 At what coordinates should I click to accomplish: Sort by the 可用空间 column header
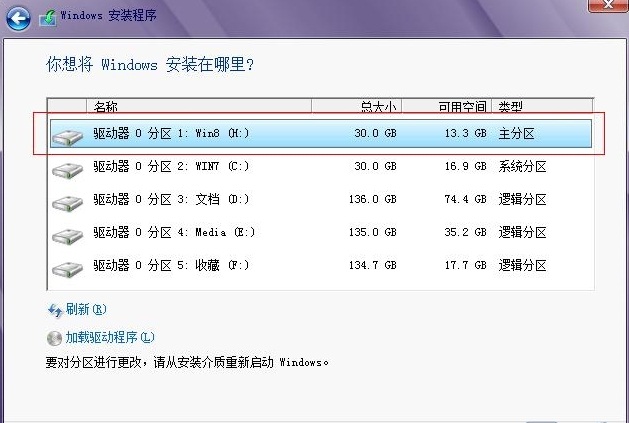coord(447,106)
